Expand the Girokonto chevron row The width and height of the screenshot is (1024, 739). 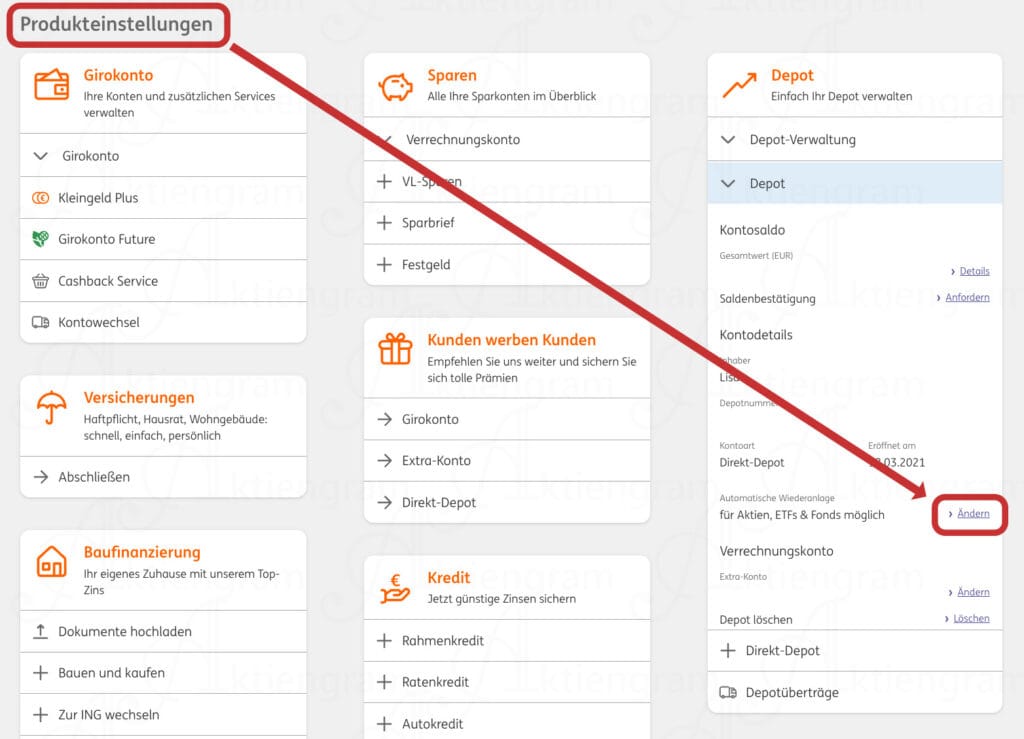[x=163, y=156]
